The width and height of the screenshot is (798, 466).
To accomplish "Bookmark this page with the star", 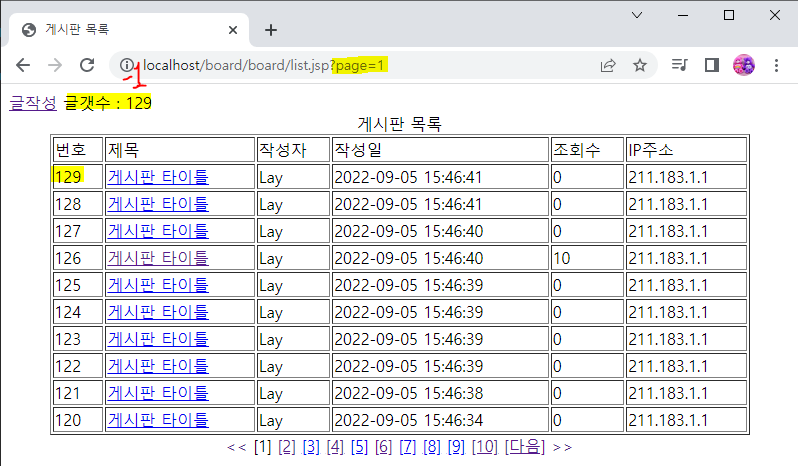I will tap(640, 65).
